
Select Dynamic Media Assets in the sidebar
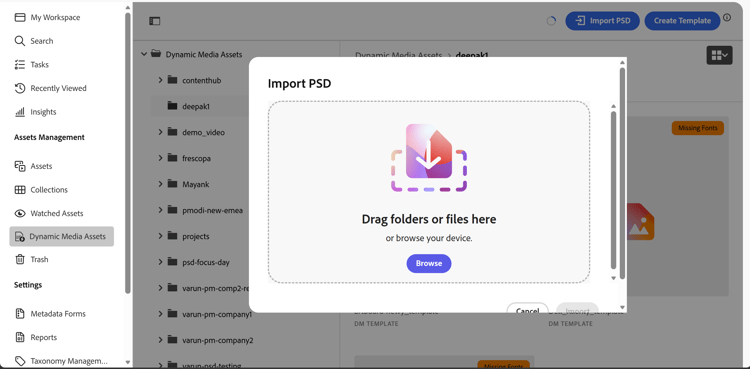(62, 236)
